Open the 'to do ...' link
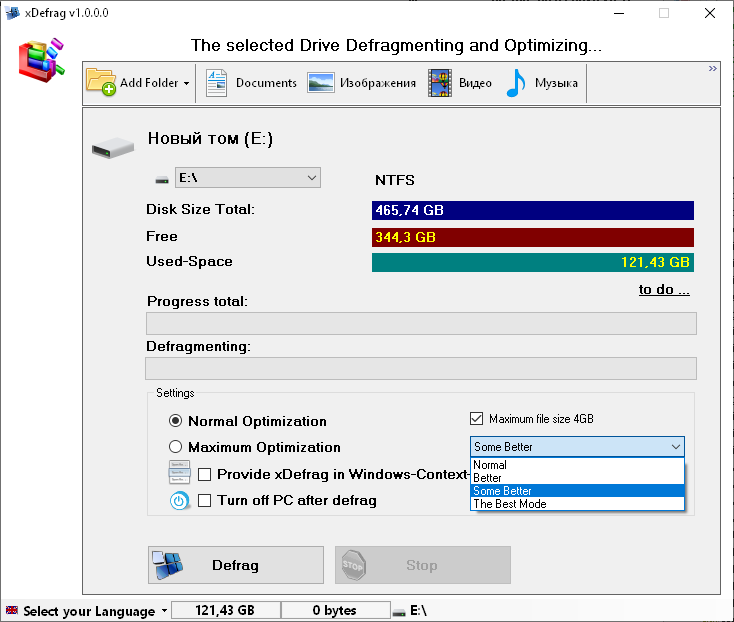Viewport: 734px width, 622px height. pyautogui.click(x=664, y=290)
